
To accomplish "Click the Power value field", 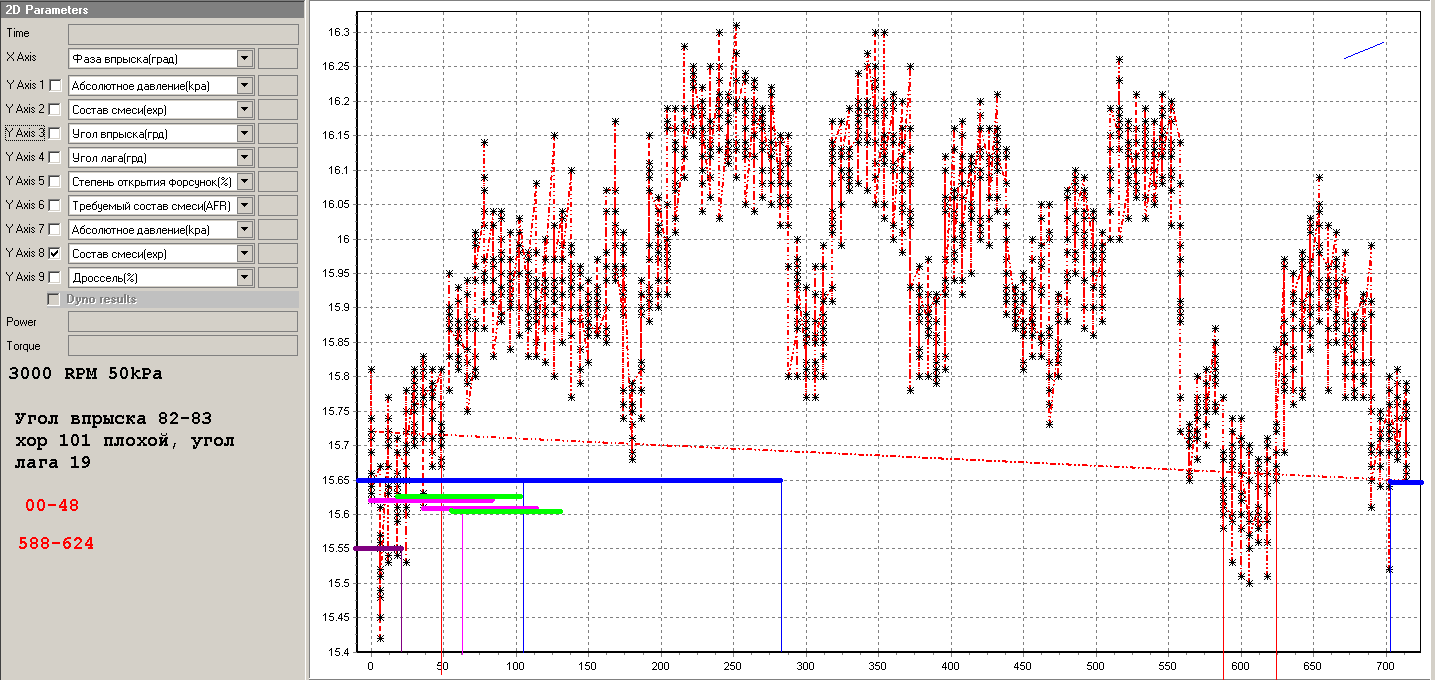I will [x=182, y=322].
